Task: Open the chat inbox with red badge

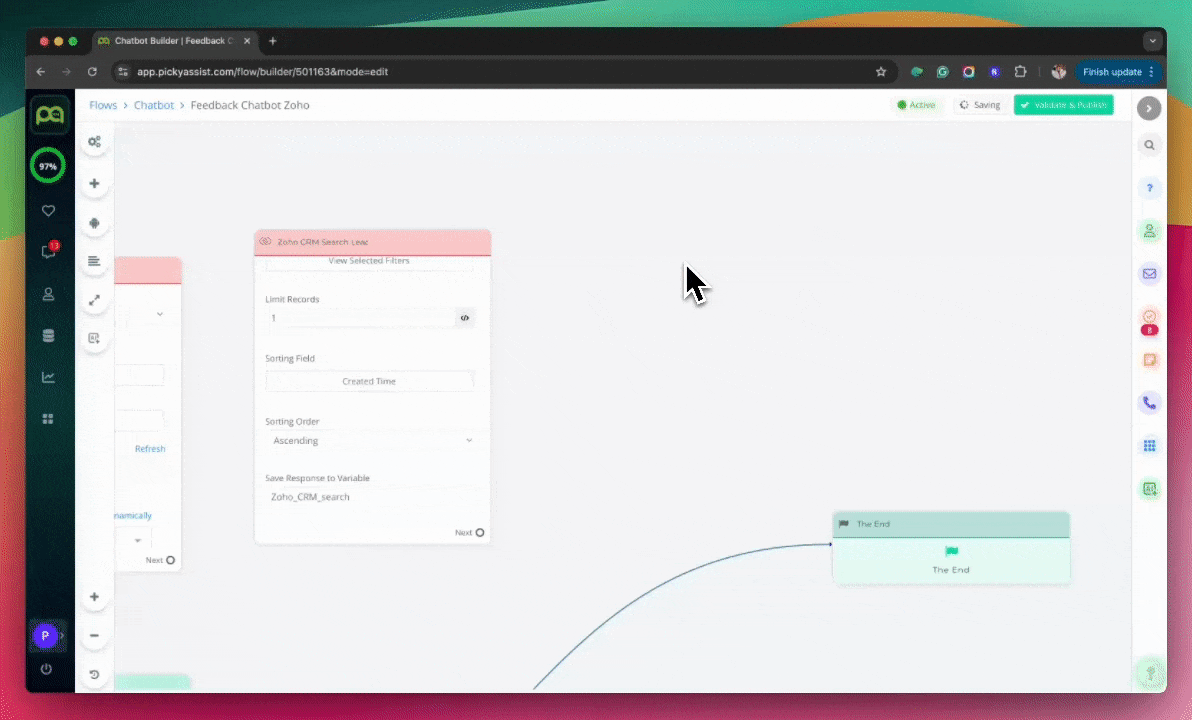Action: point(48,252)
